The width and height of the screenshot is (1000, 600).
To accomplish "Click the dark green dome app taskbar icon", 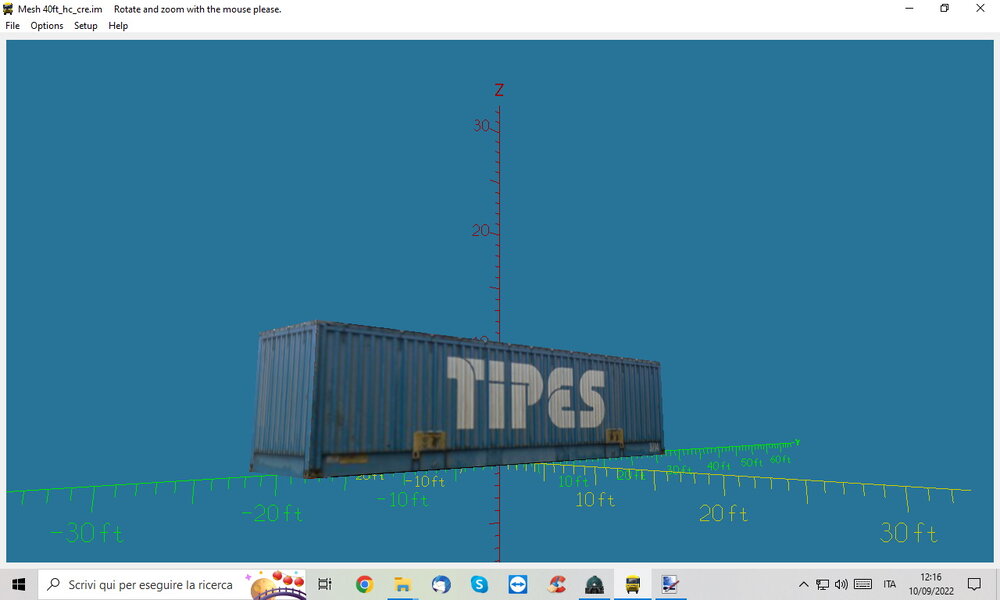I will (x=594, y=584).
